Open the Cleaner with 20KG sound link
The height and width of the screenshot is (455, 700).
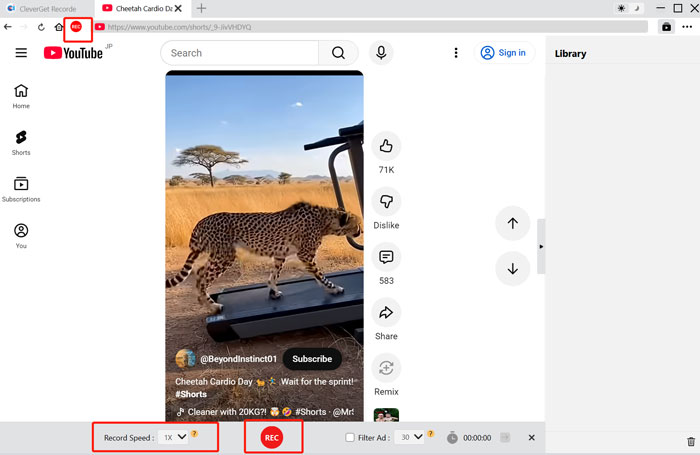pyautogui.click(x=265, y=412)
